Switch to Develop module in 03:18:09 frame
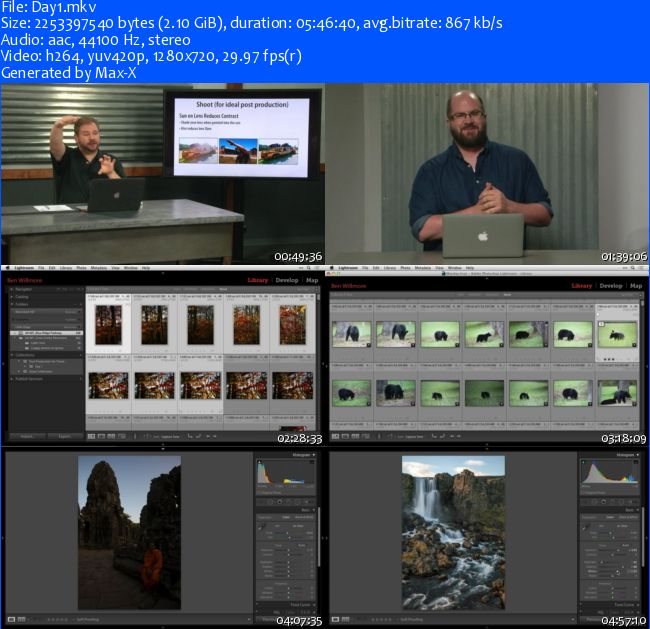Screen dimensions: 650x629 tap(611, 286)
